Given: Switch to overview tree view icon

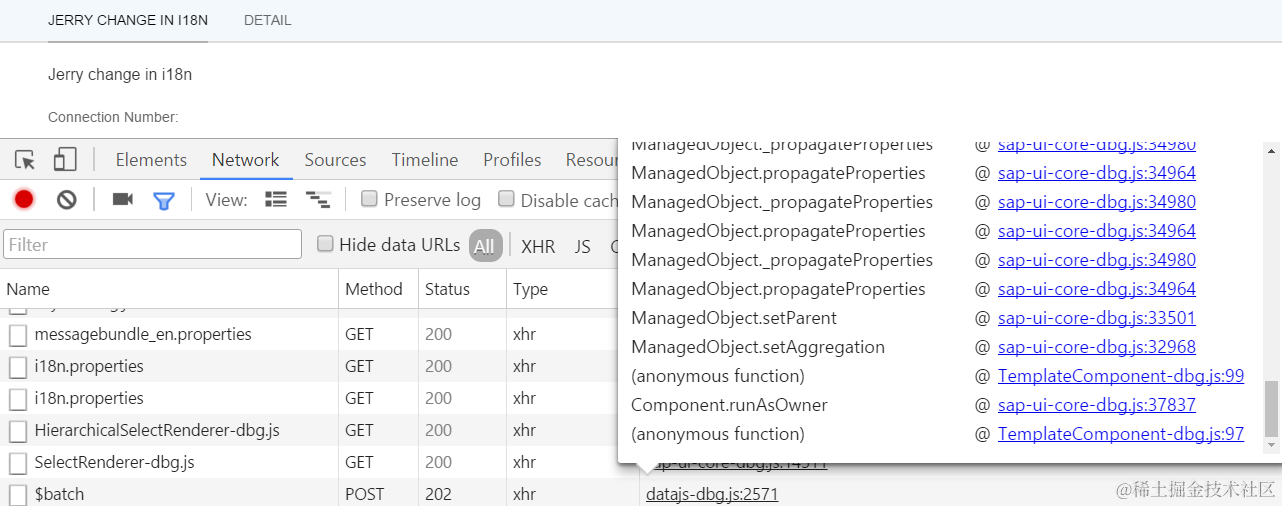Looking at the screenshot, I should pos(318,200).
